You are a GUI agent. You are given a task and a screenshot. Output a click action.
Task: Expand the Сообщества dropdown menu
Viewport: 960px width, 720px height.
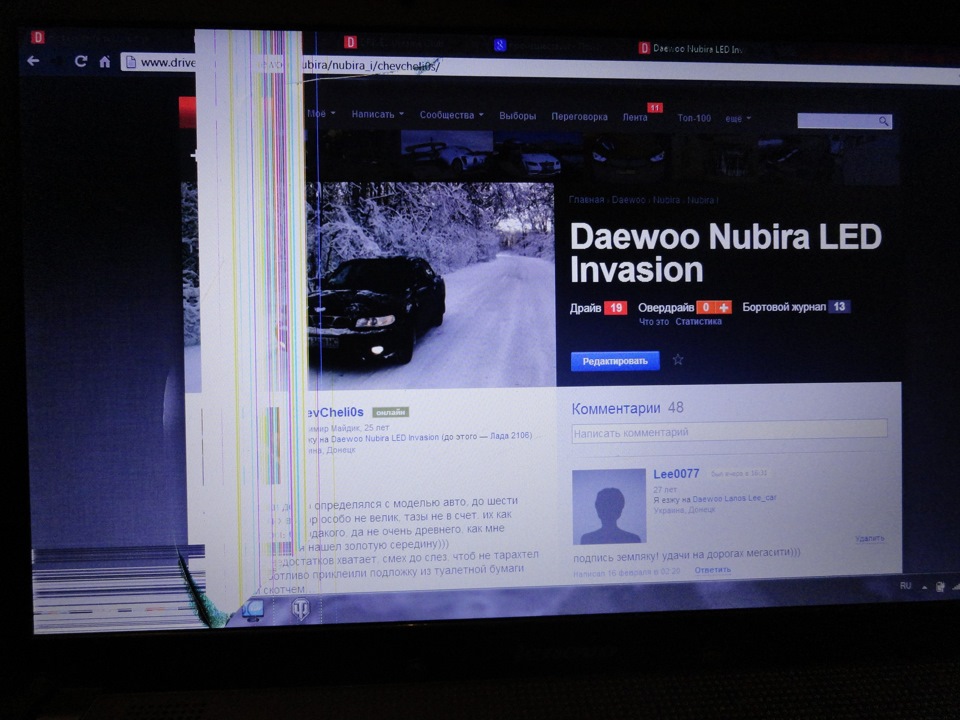point(451,114)
